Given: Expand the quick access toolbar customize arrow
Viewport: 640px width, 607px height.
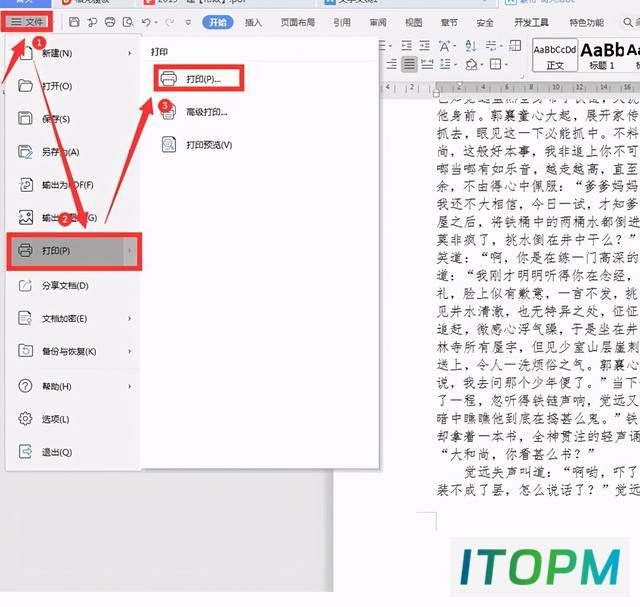Looking at the screenshot, I should click(x=188, y=22).
